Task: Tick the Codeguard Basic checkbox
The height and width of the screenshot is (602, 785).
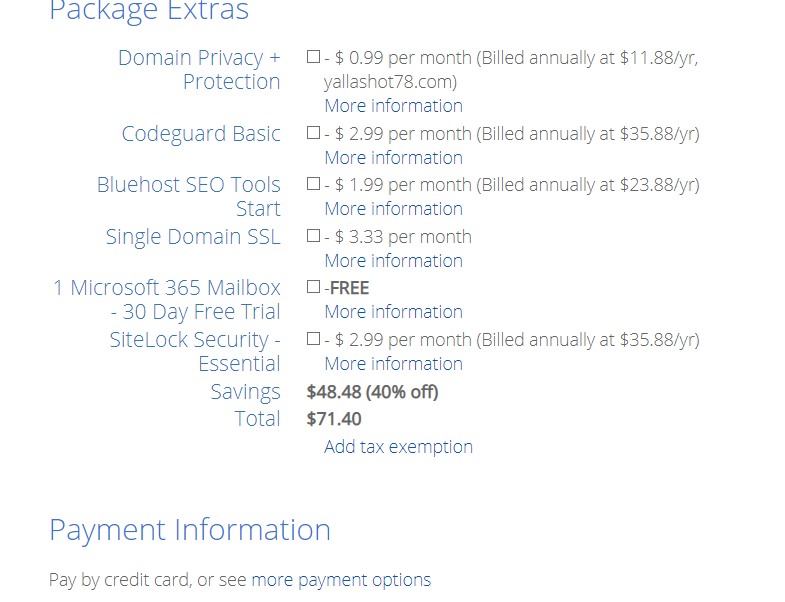Action: point(313,133)
